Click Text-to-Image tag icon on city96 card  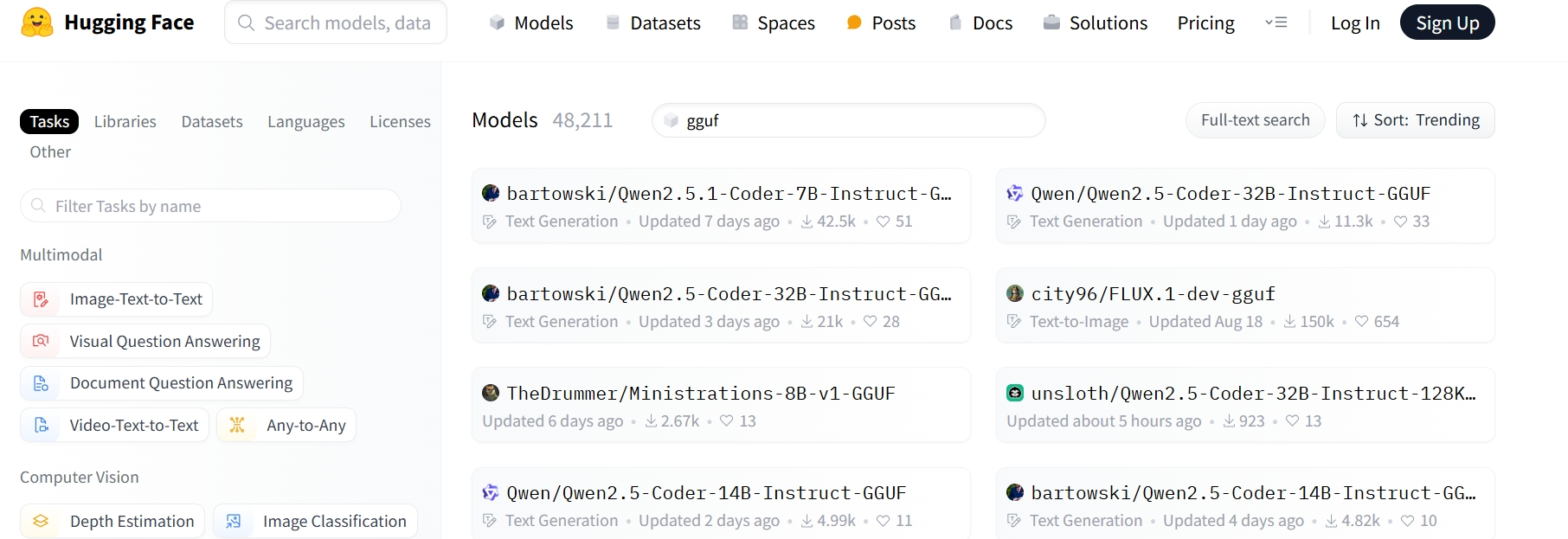(x=1014, y=322)
